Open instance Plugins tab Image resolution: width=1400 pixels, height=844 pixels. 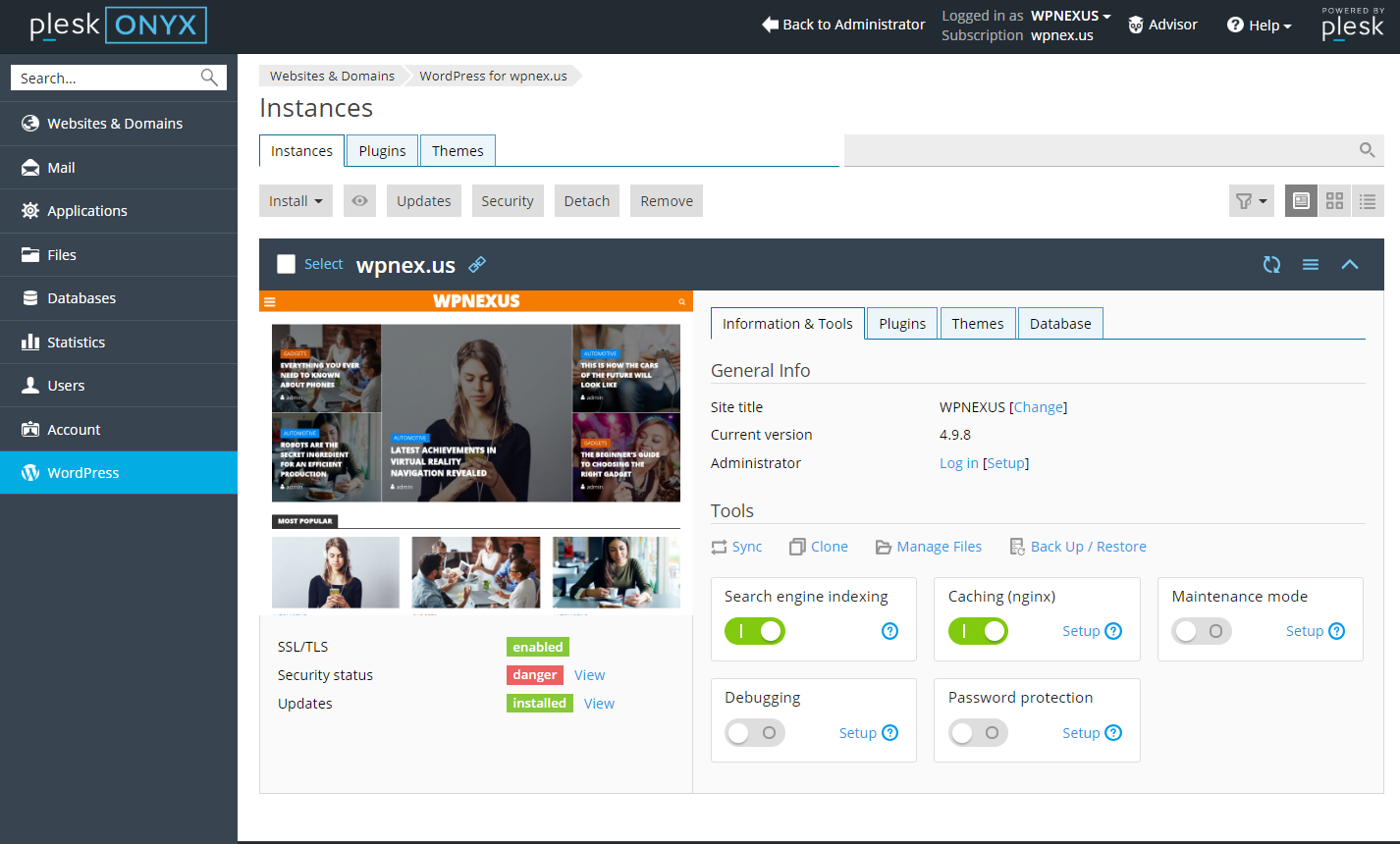pyautogui.click(x=902, y=323)
